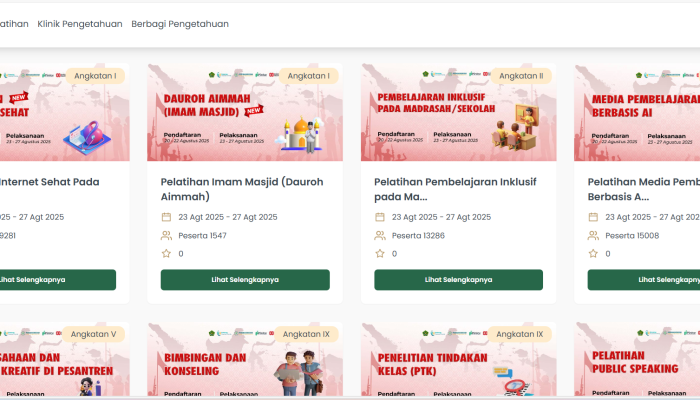Click Angkatan II badge on Inklusif card
Viewport: 700px width, 400px height.
pos(521,76)
